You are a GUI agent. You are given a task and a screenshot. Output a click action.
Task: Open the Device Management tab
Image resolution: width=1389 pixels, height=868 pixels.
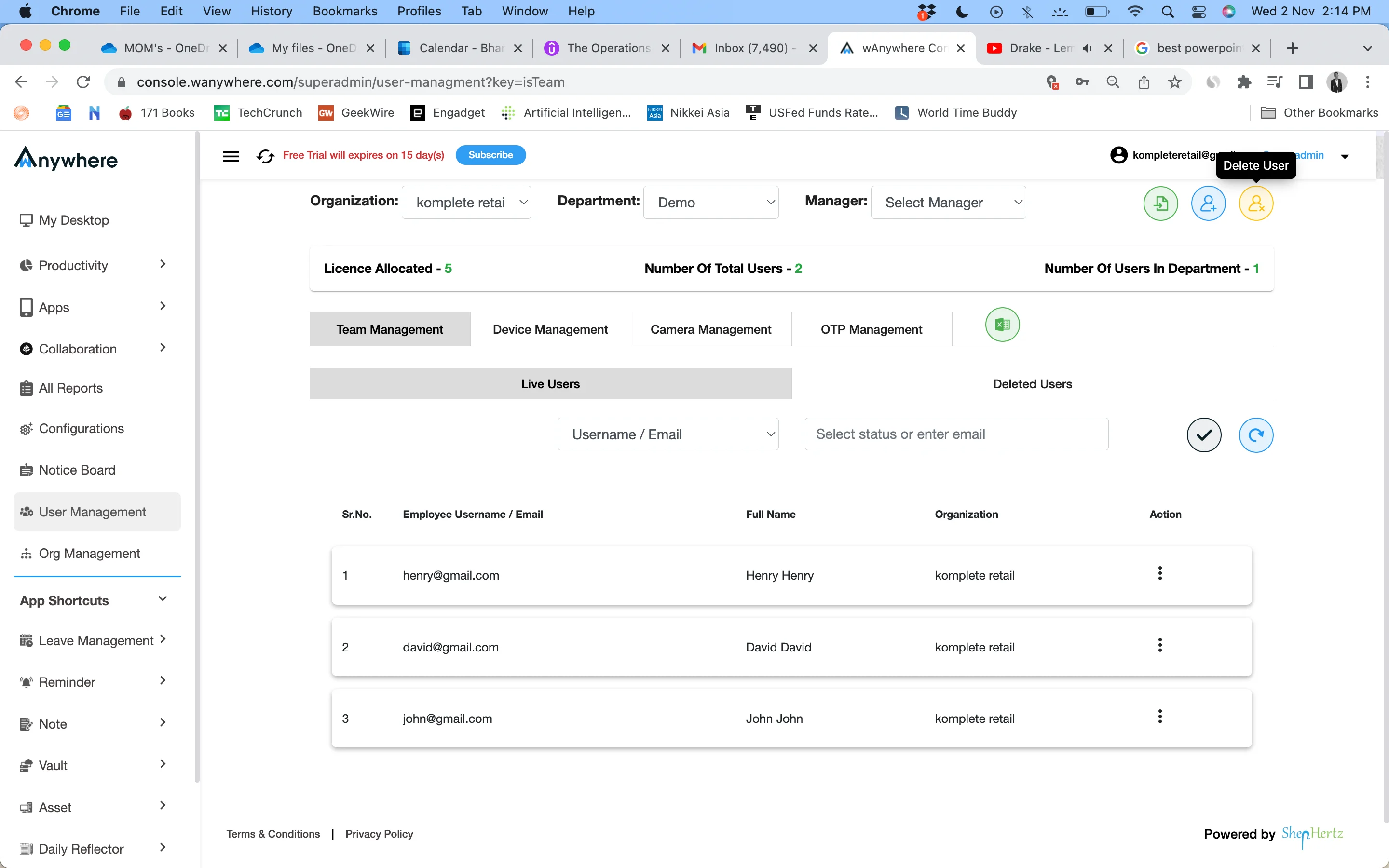point(550,328)
